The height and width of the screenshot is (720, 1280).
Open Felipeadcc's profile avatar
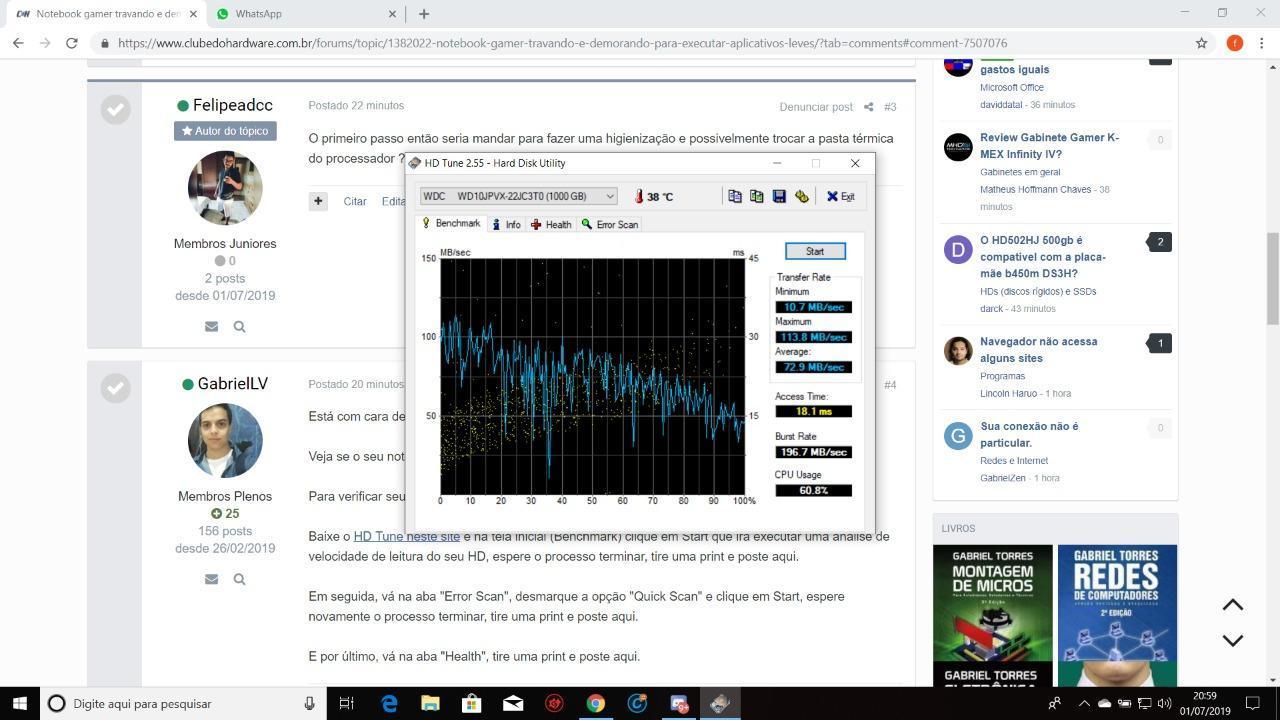coord(225,188)
